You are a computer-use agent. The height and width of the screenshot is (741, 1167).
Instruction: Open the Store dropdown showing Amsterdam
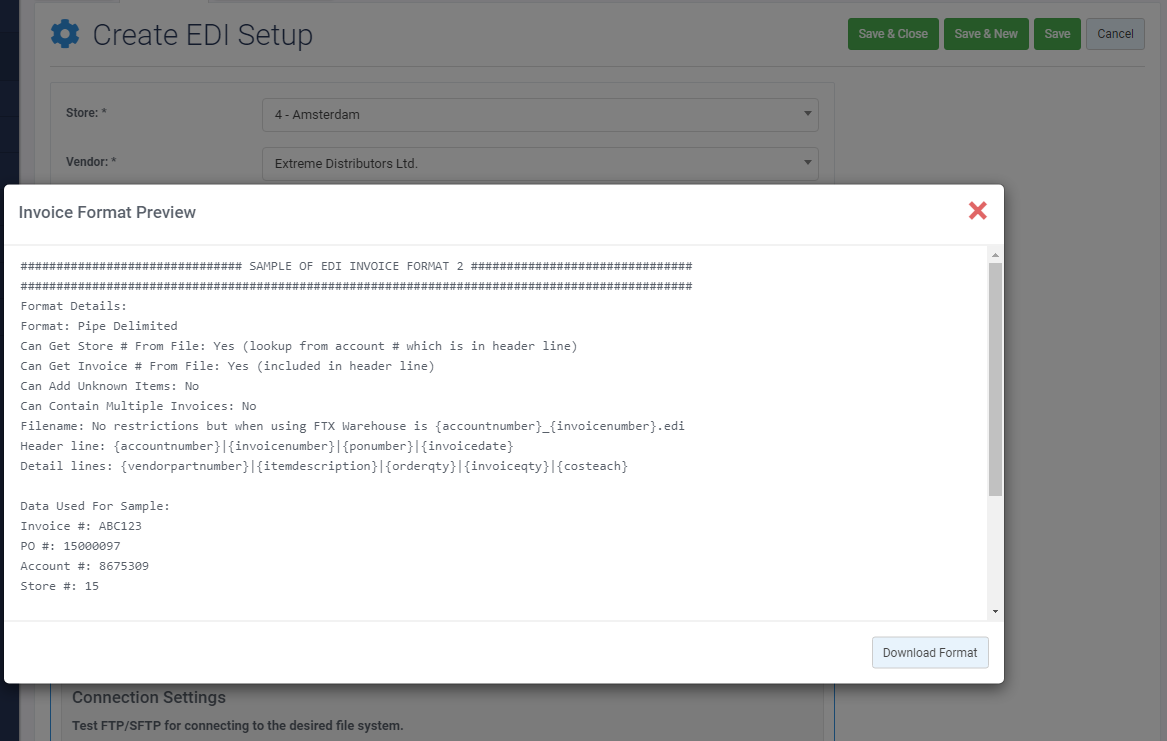pyautogui.click(x=540, y=115)
